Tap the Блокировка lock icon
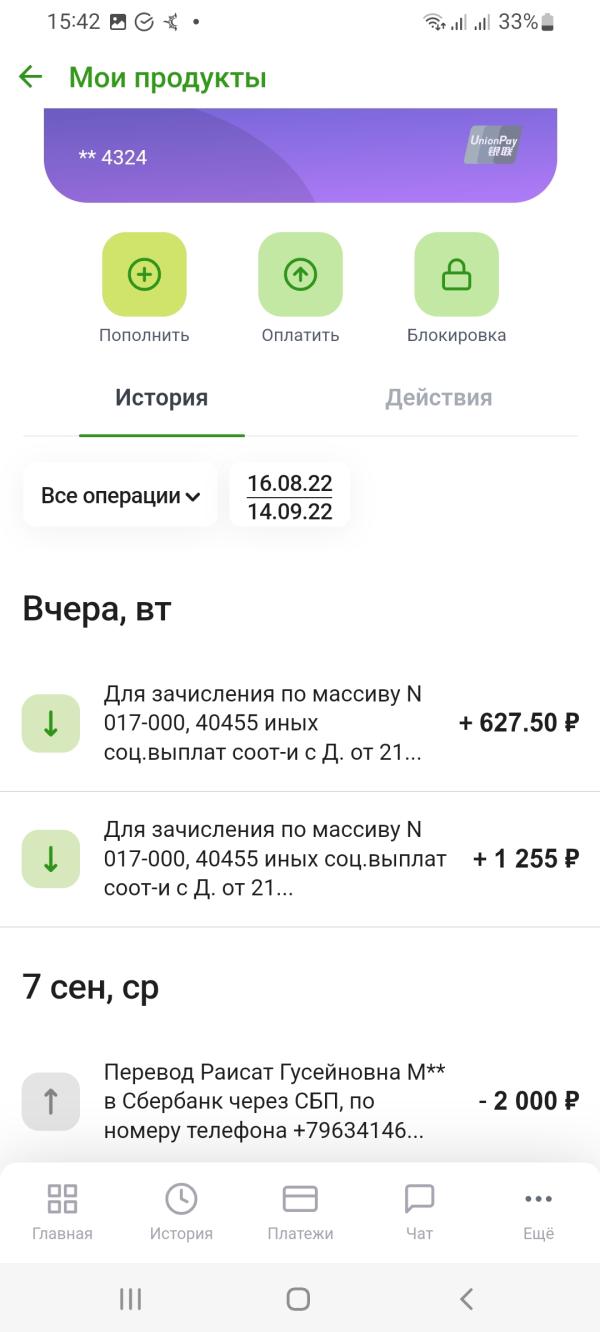Screen dimensions: 600x1332 coord(456,275)
